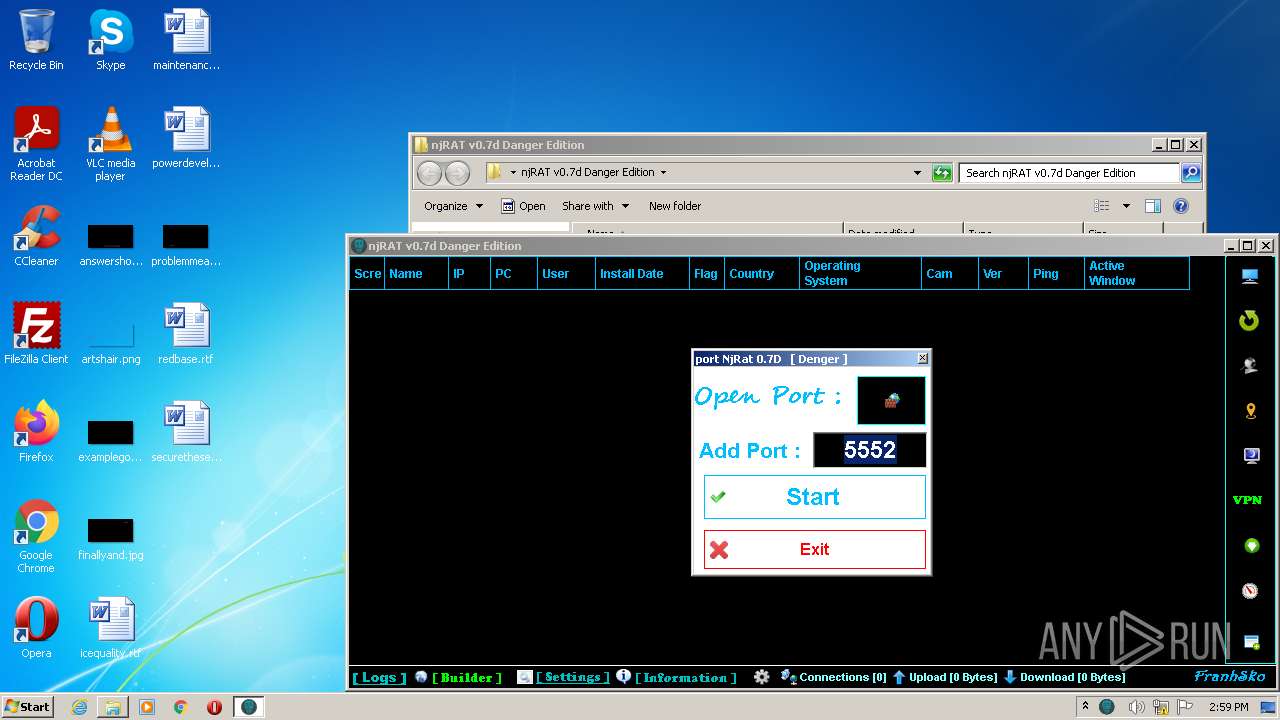
Task: Open the Information tab
Action: pos(686,677)
